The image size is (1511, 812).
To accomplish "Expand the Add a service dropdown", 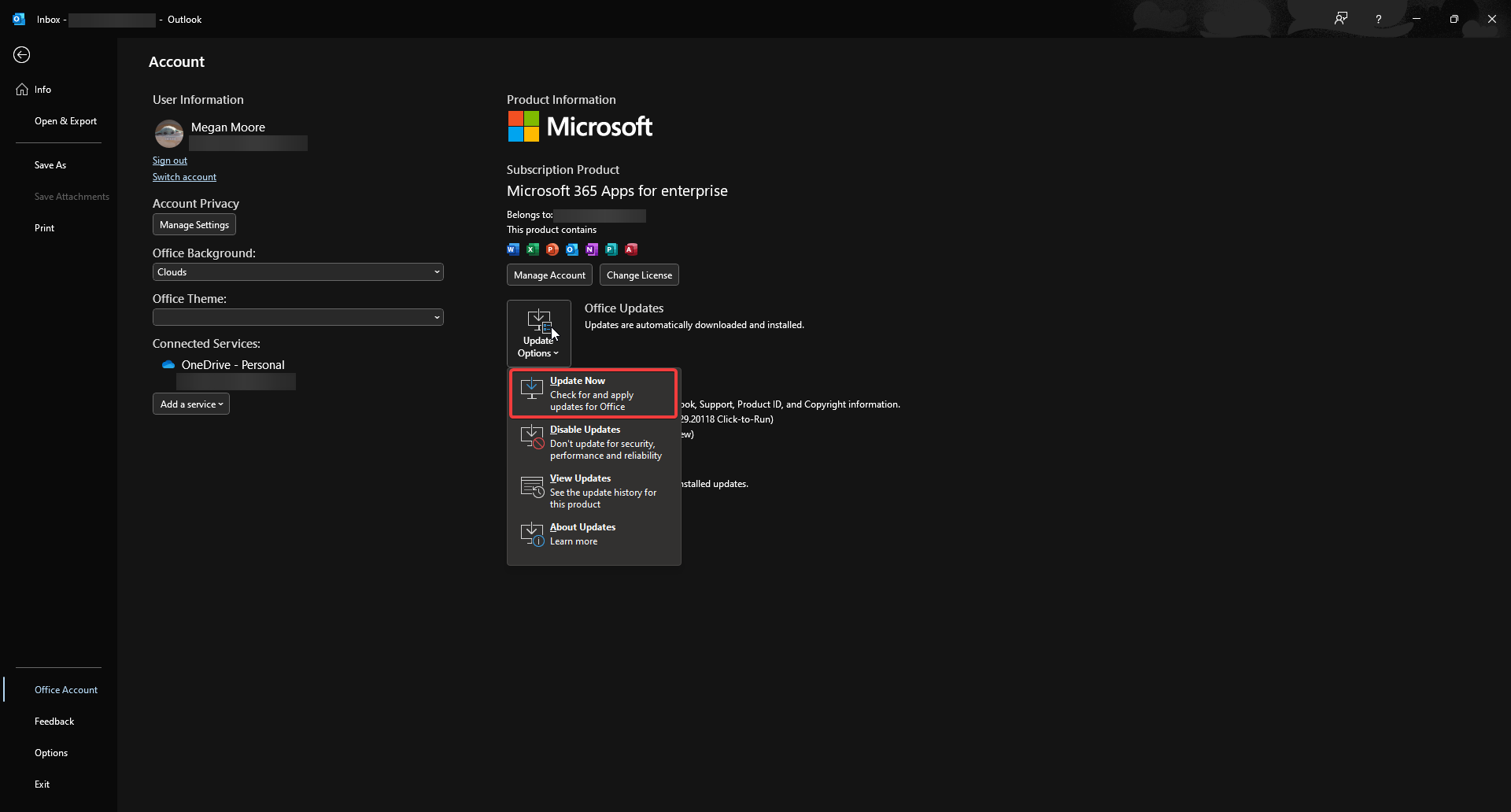I will click(x=191, y=404).
